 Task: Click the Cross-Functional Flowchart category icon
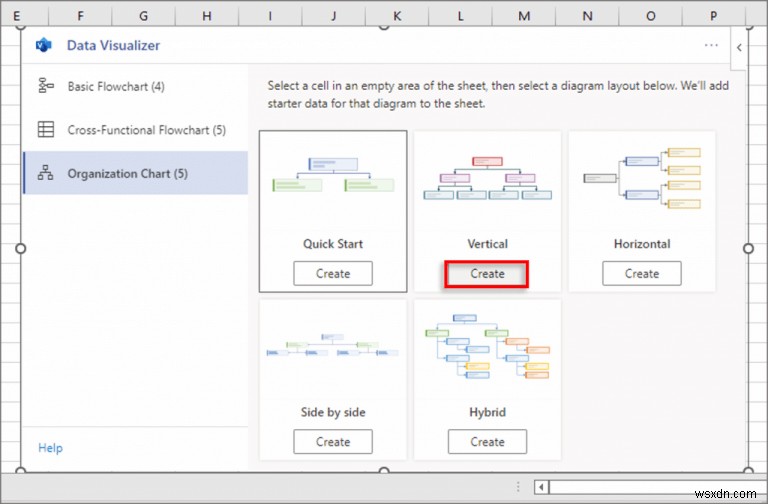pyautogui.click(x=46, y=129)
